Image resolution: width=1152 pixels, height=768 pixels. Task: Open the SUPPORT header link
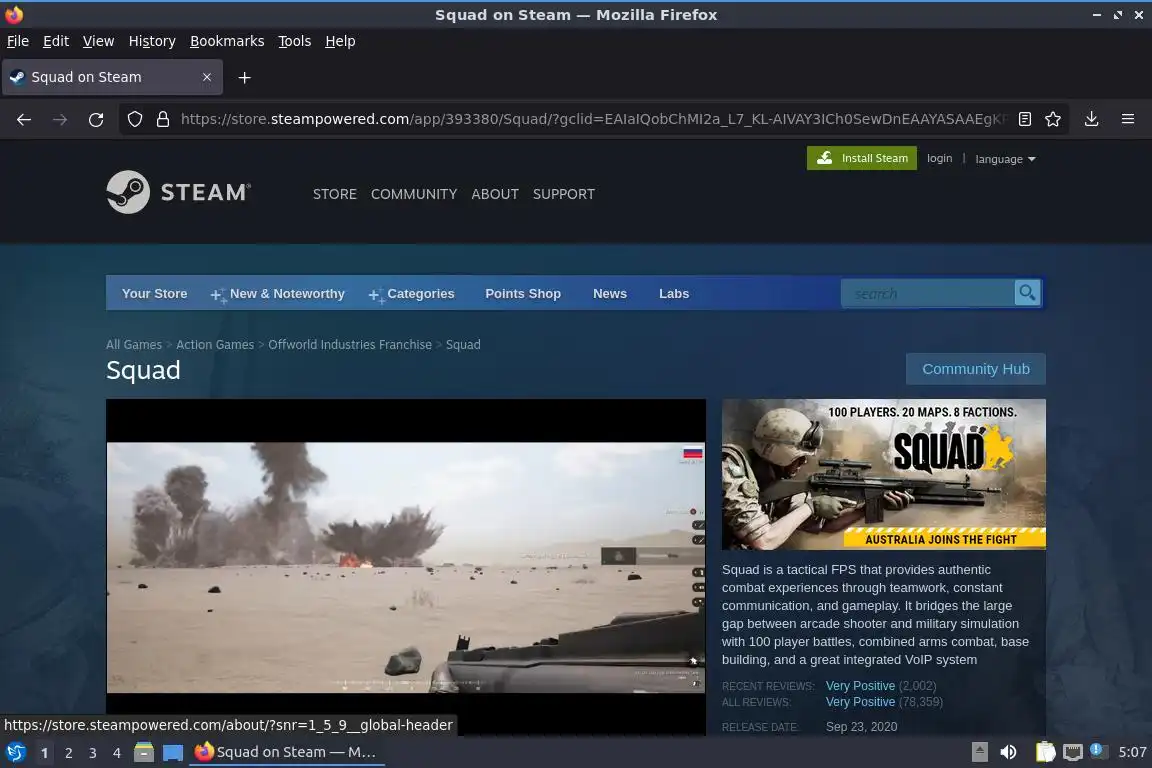point(564,194)
